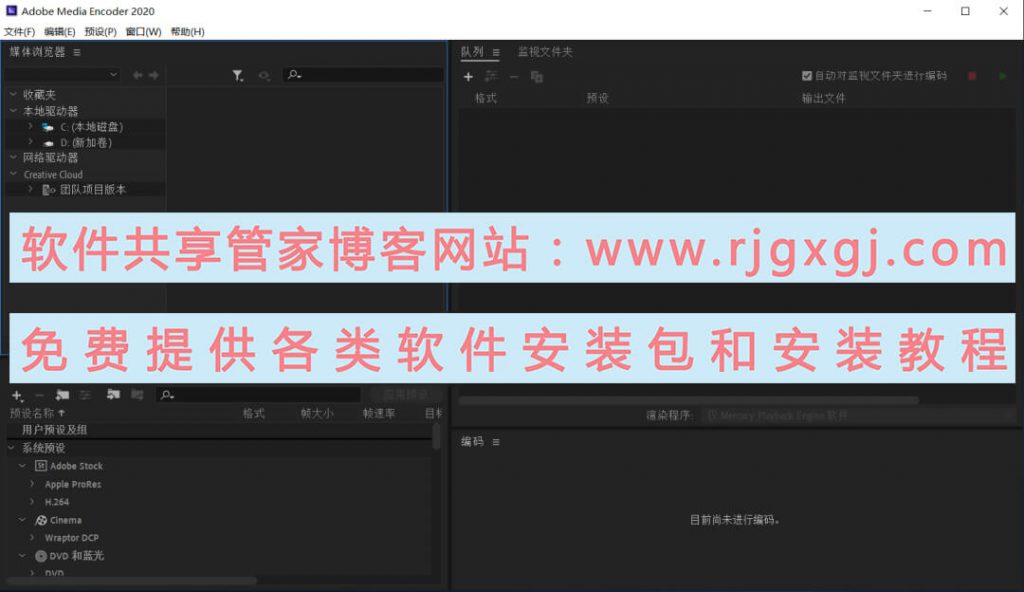Expand the H.264 presets
The image size is (1024, 592).
(32, 502)
